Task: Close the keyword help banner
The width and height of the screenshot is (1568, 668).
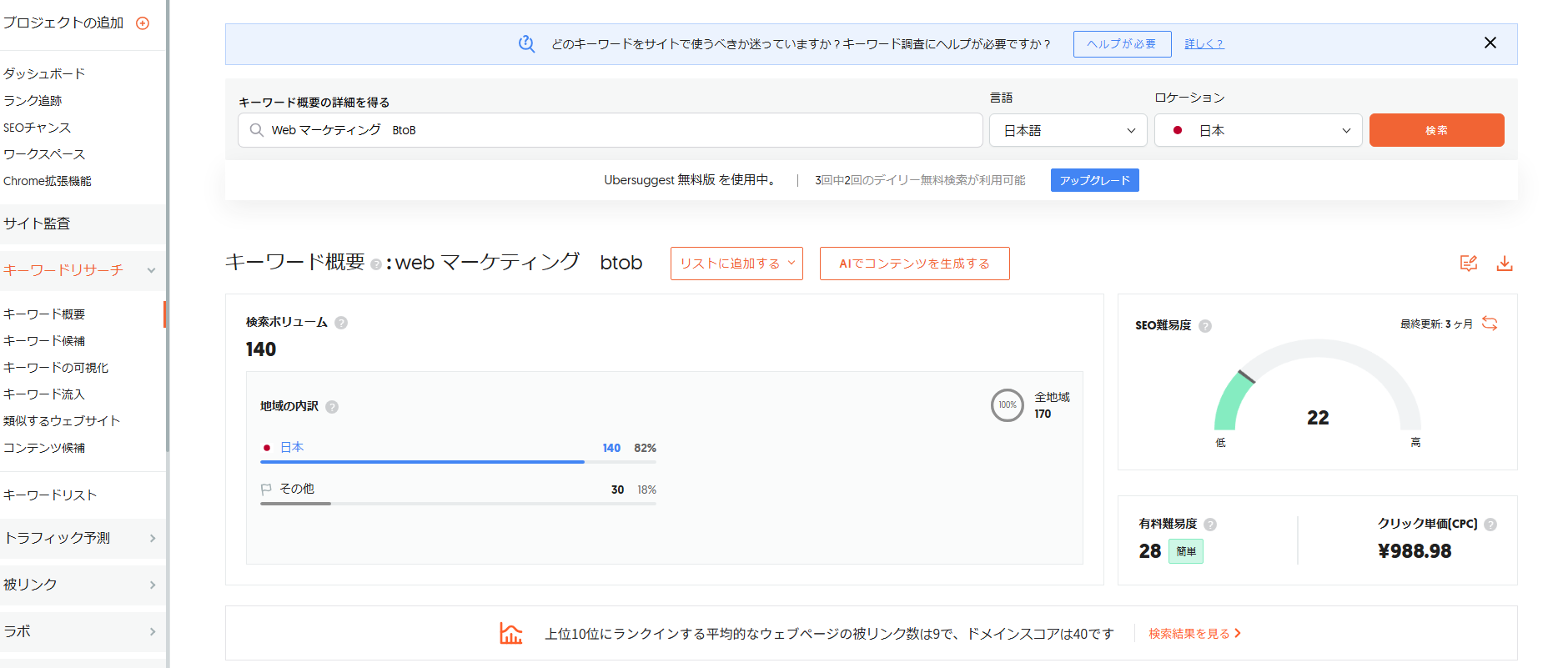Action: point(1490,43)
